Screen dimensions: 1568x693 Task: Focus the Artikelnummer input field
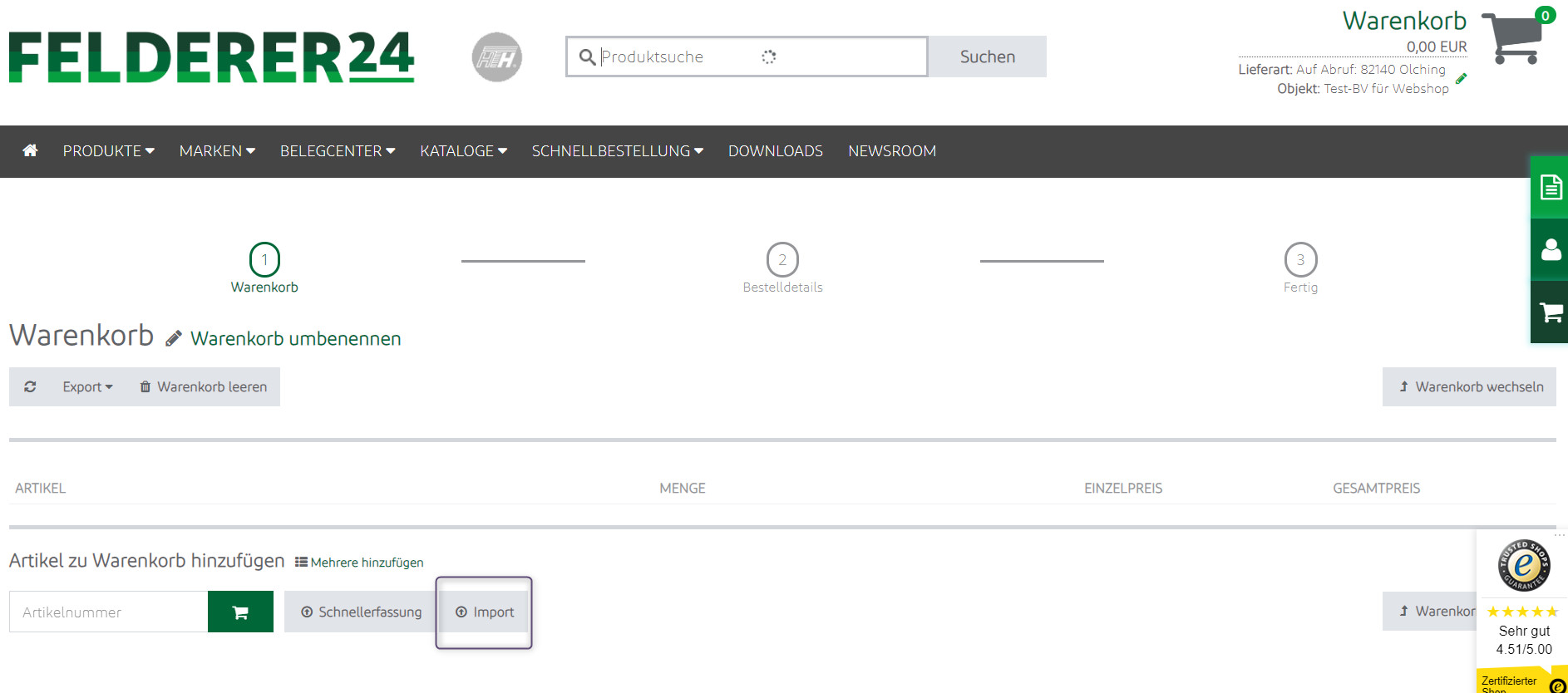(x=108, y=612)
